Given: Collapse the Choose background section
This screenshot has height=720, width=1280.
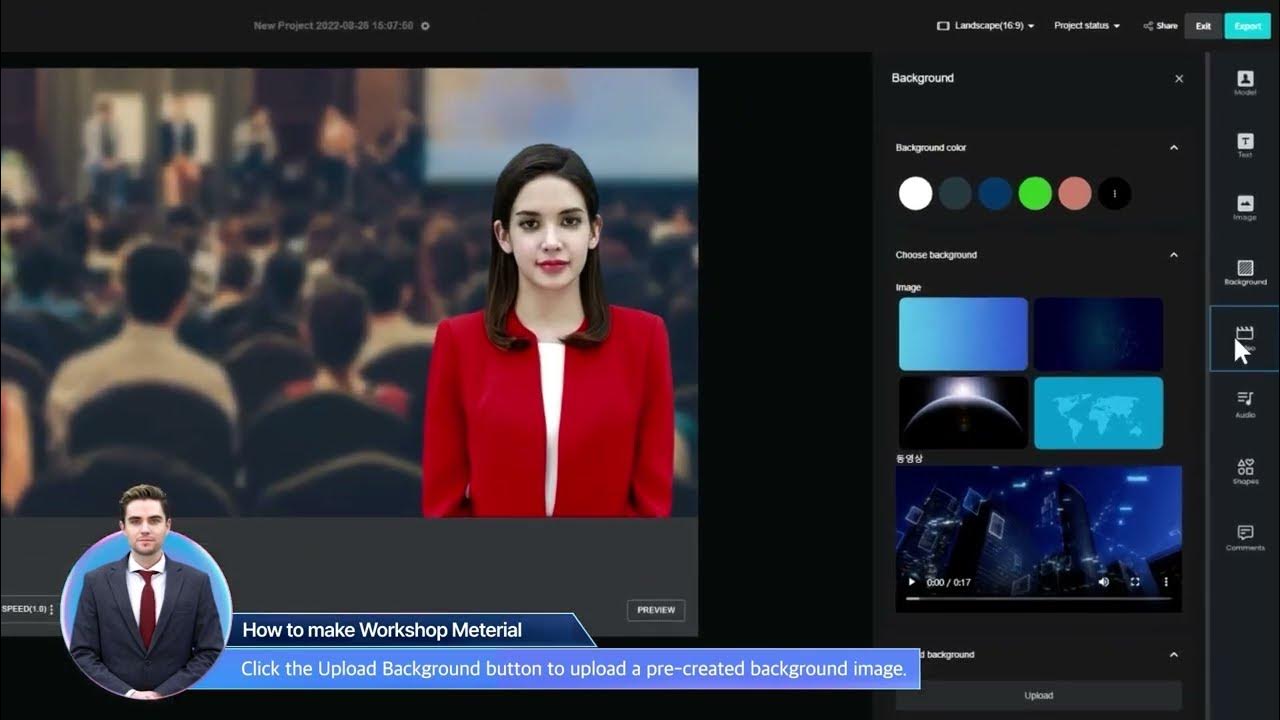Looking at the screenshot, I should click(1174, 255).
